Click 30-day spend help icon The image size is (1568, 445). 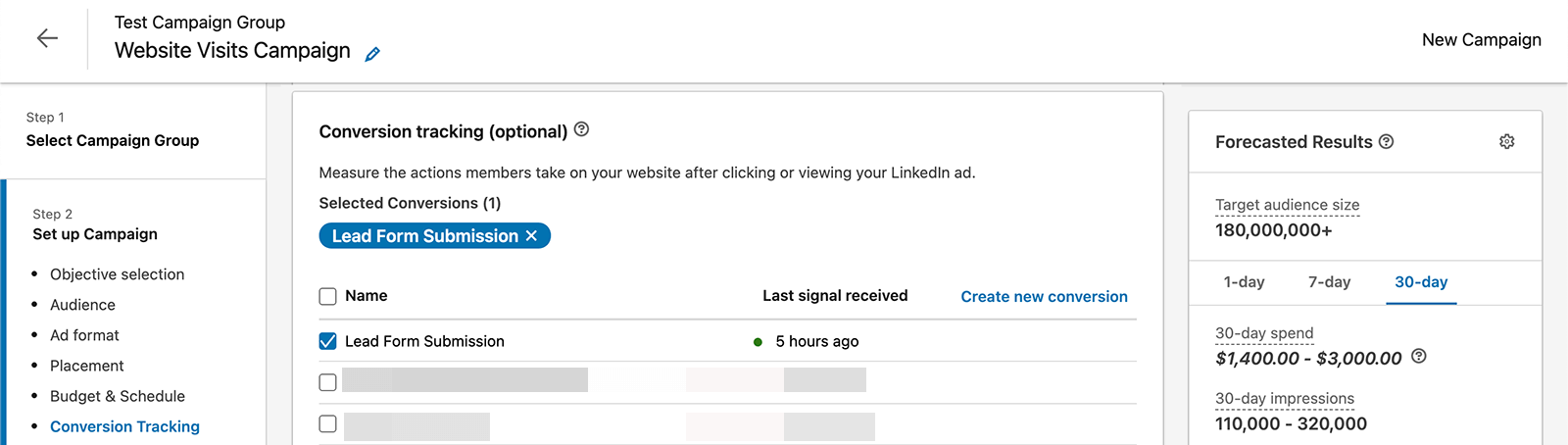(x=1419, y=357)
